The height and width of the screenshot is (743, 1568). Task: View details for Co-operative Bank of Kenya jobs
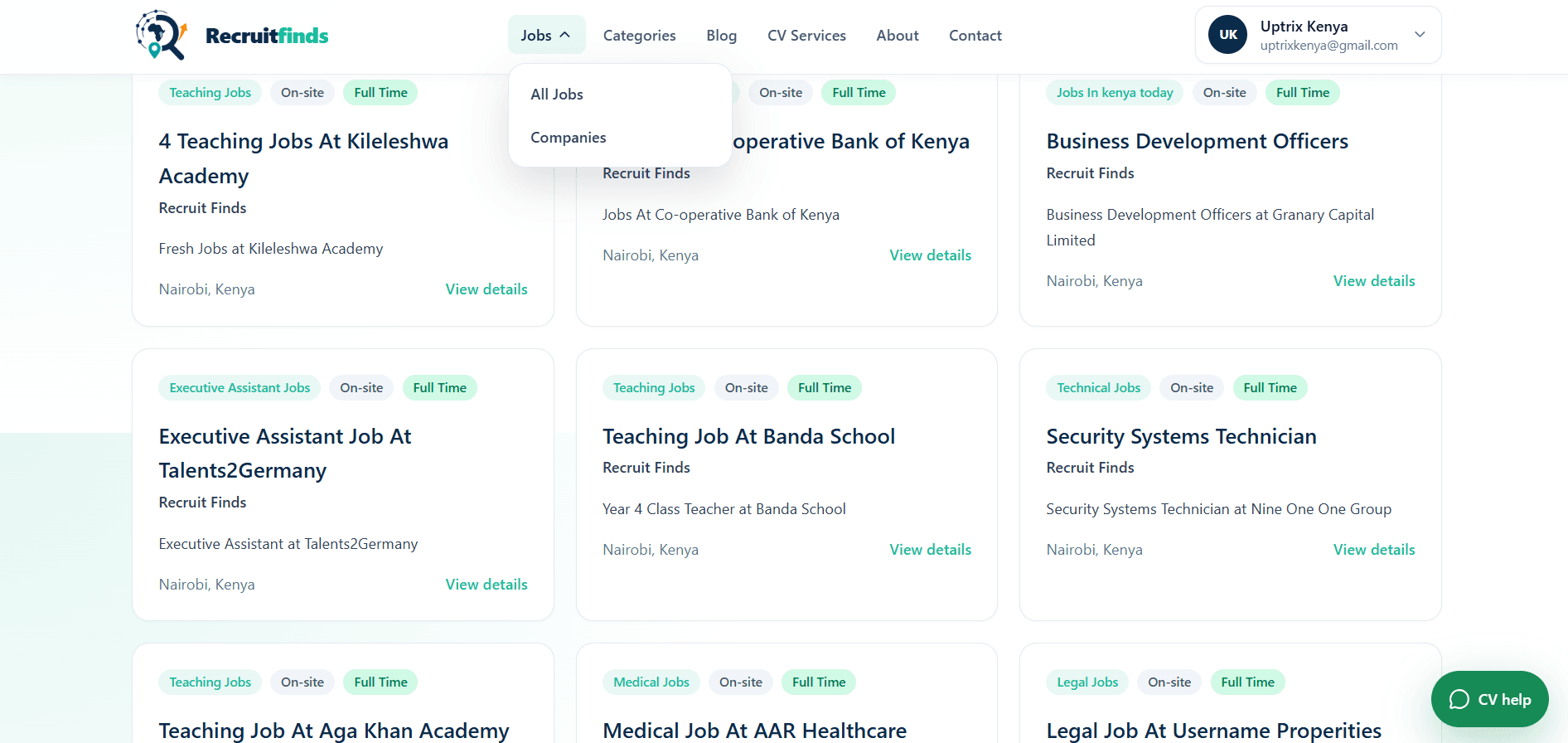(x=930, y=255)
